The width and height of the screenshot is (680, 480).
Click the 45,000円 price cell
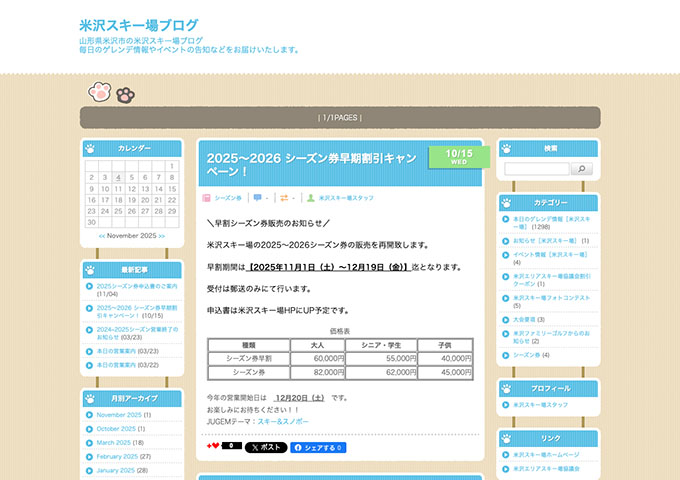(x=445, y=372)
